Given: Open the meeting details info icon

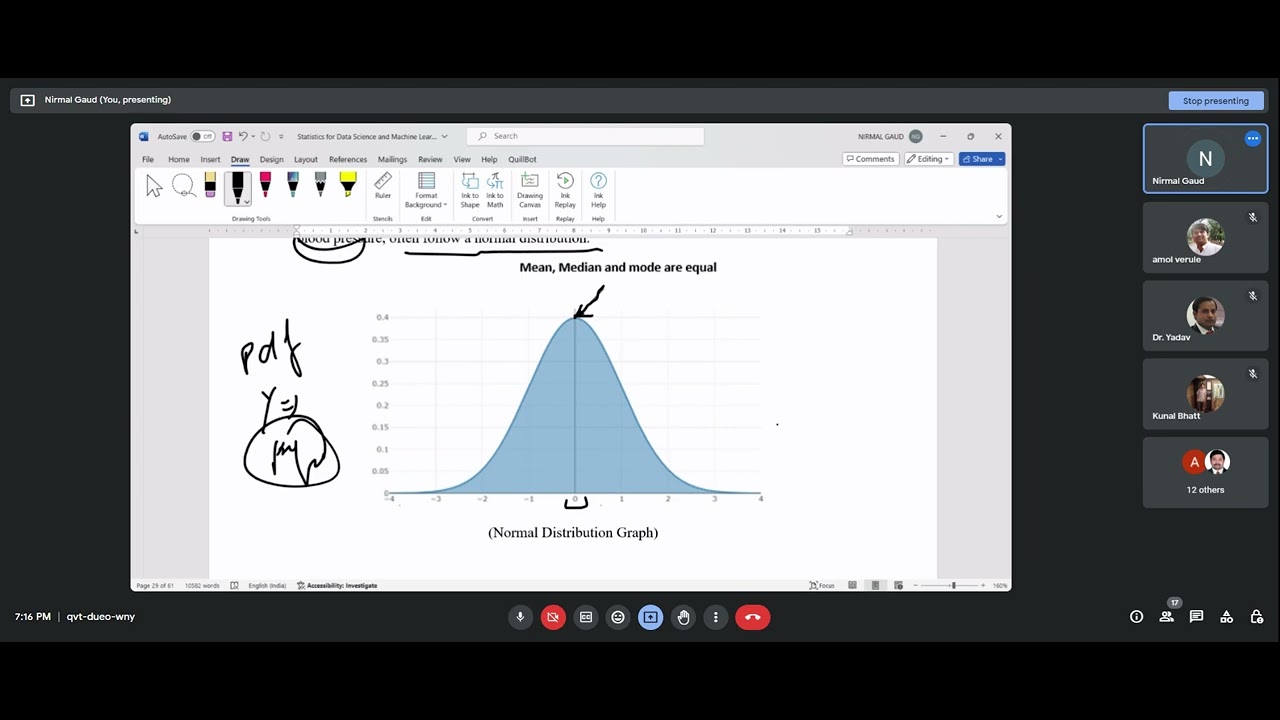Looking at the screenshot, I should point(1136,617).
